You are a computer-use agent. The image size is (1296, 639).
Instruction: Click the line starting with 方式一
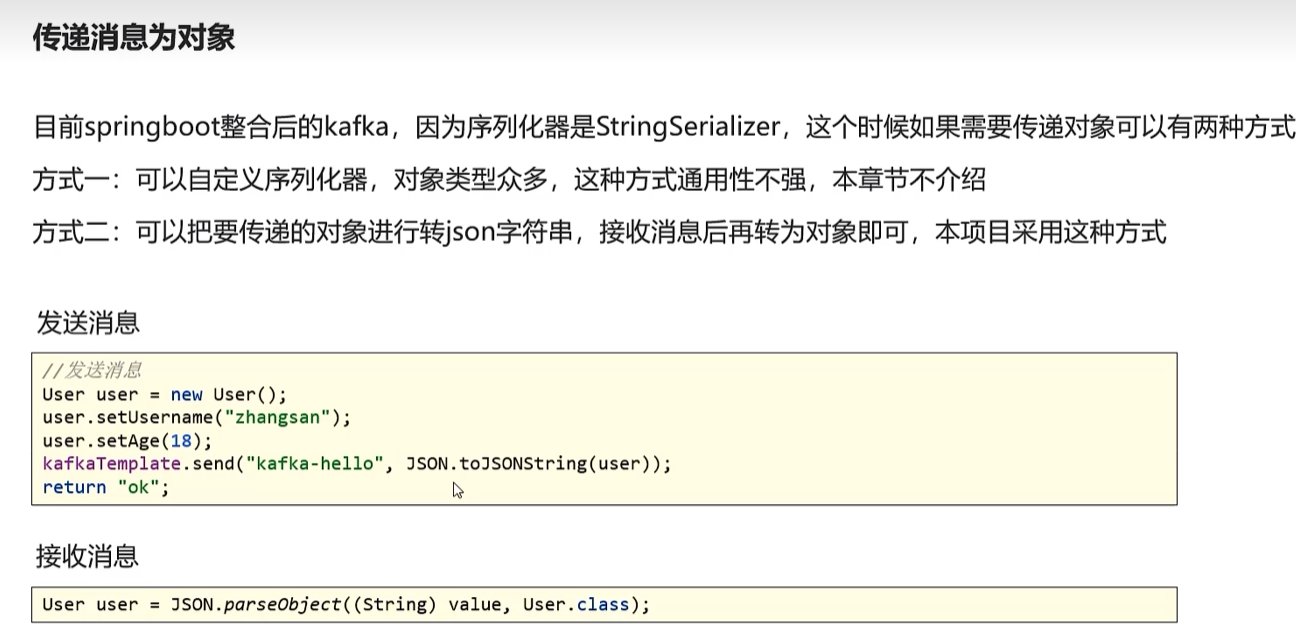(x=509, y=180)
